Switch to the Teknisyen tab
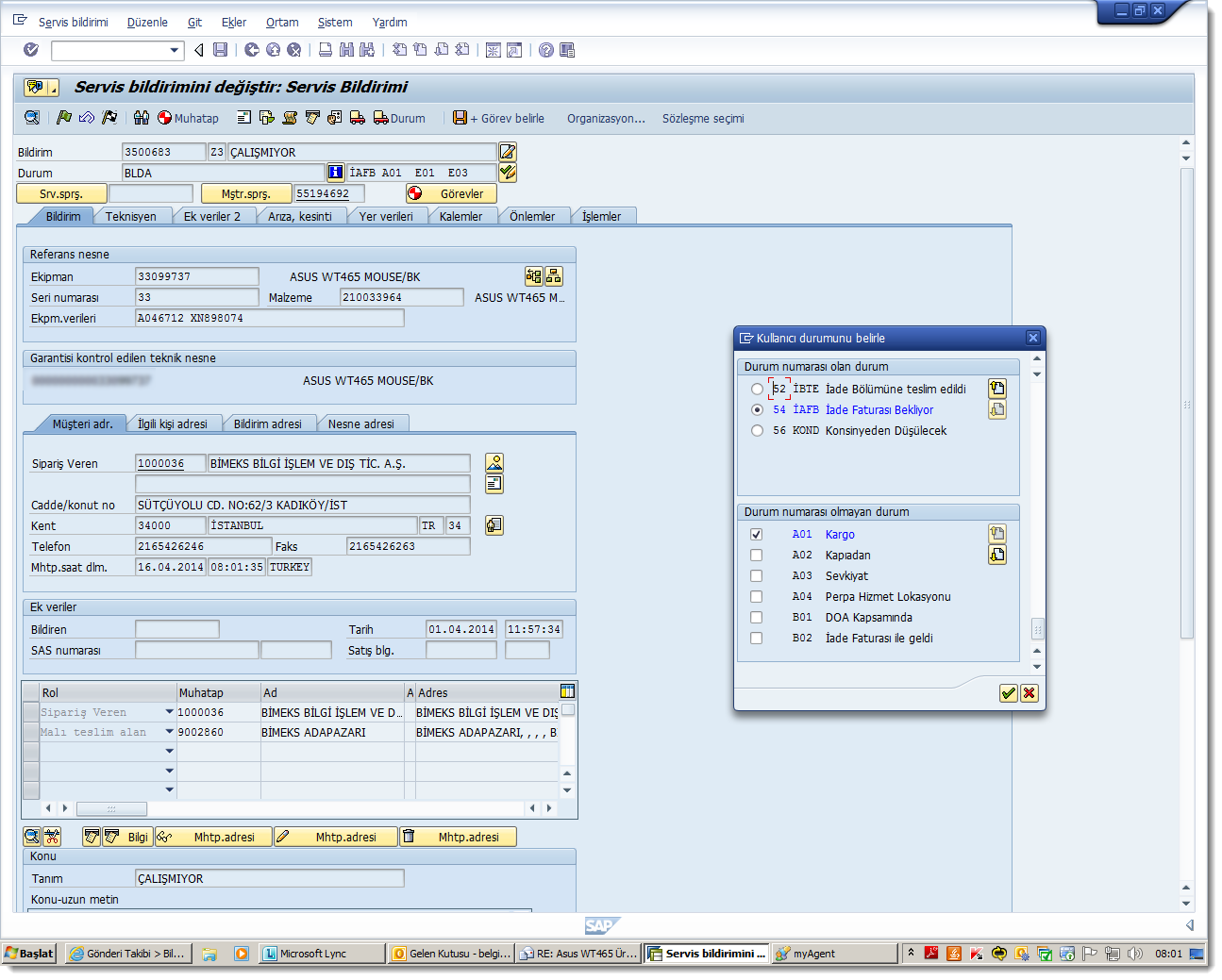Viewport: 1222px width, 980px height. 131,216
